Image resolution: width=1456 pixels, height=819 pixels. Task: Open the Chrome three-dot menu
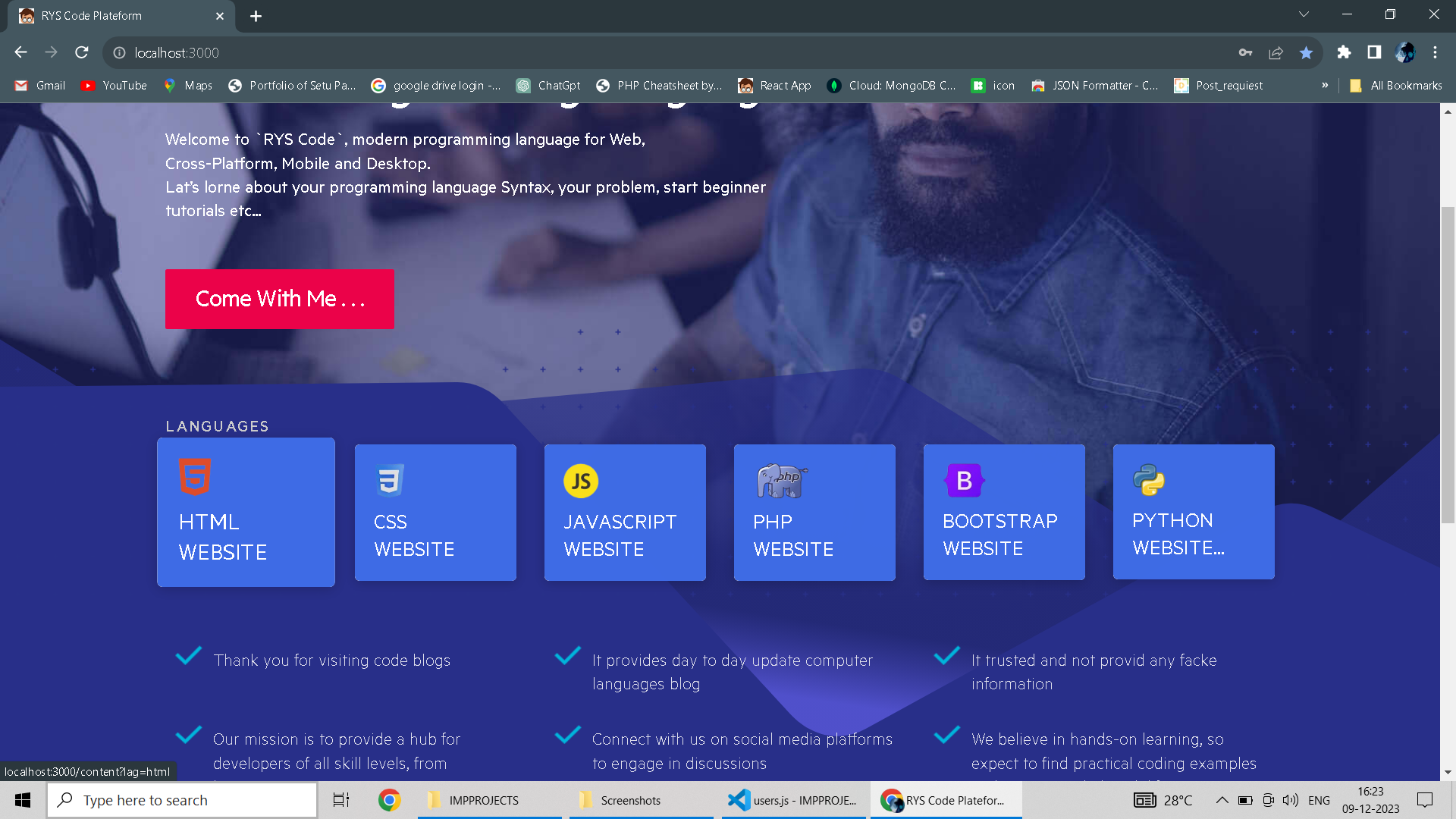tap(1435, 52)
